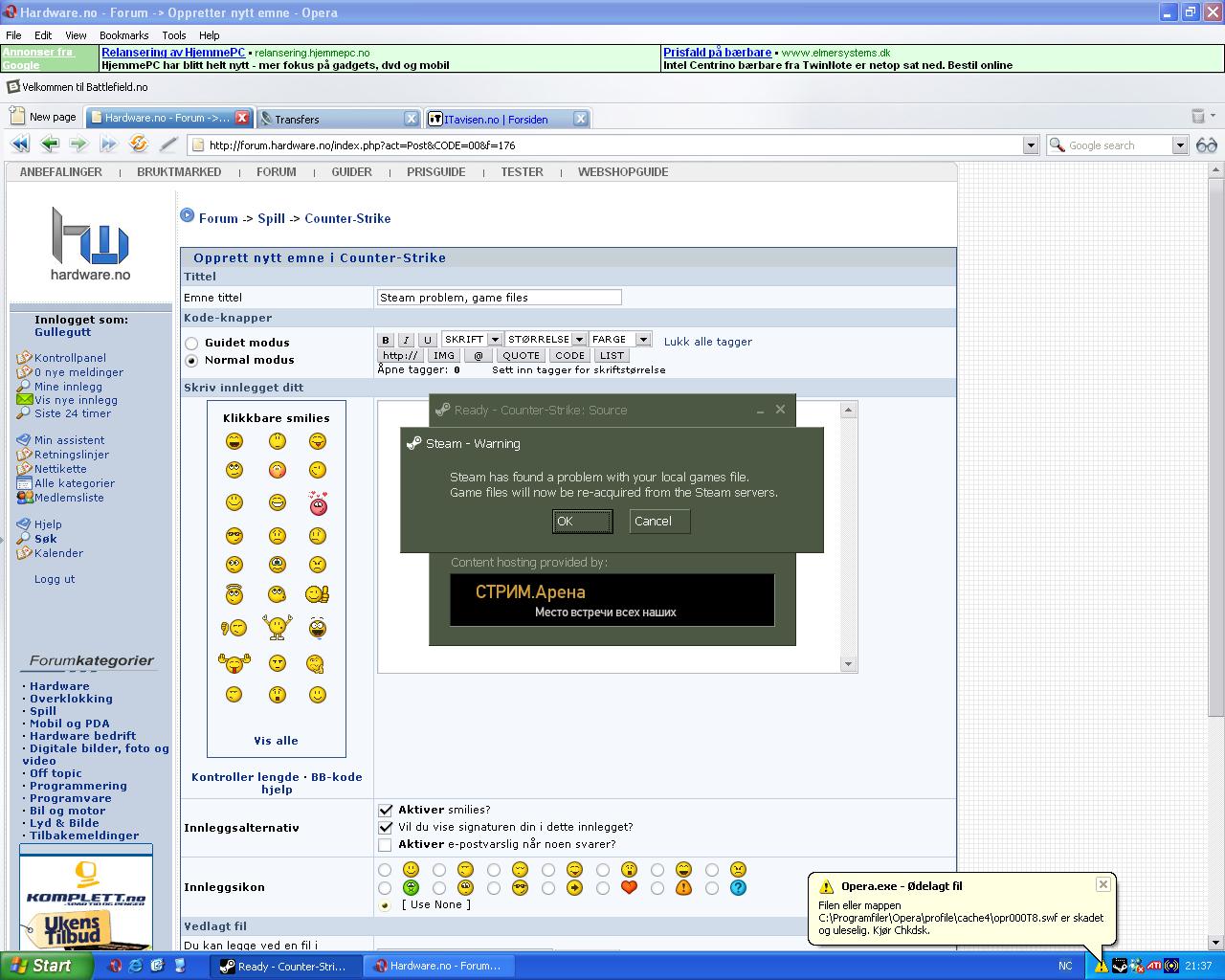Open the Bookmarks menu
This screenshot has width=1225, height=980.
(124, 35)
